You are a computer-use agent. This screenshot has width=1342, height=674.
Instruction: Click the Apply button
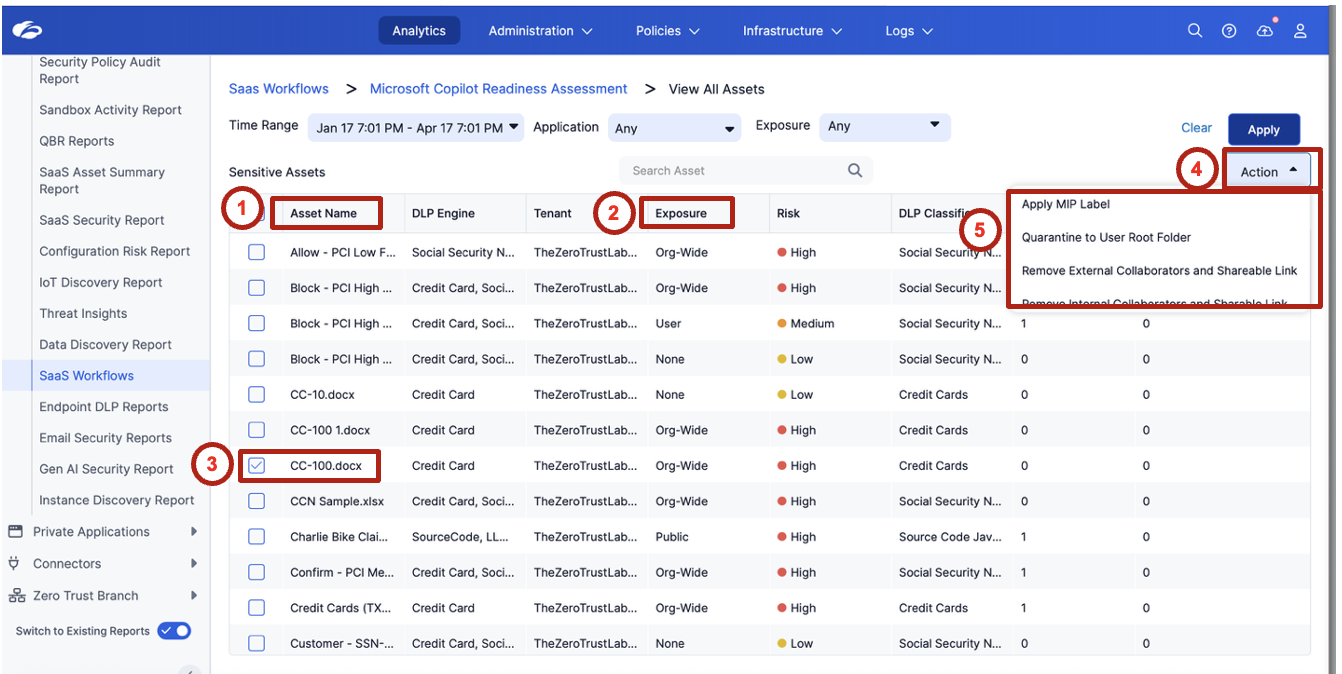[1263, 130]
